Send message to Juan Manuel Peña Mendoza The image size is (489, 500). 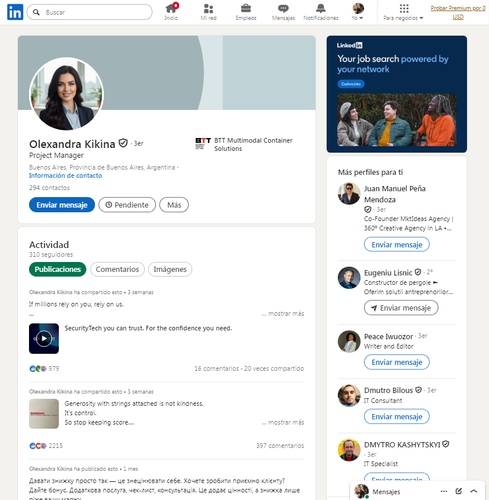[397, 244]
